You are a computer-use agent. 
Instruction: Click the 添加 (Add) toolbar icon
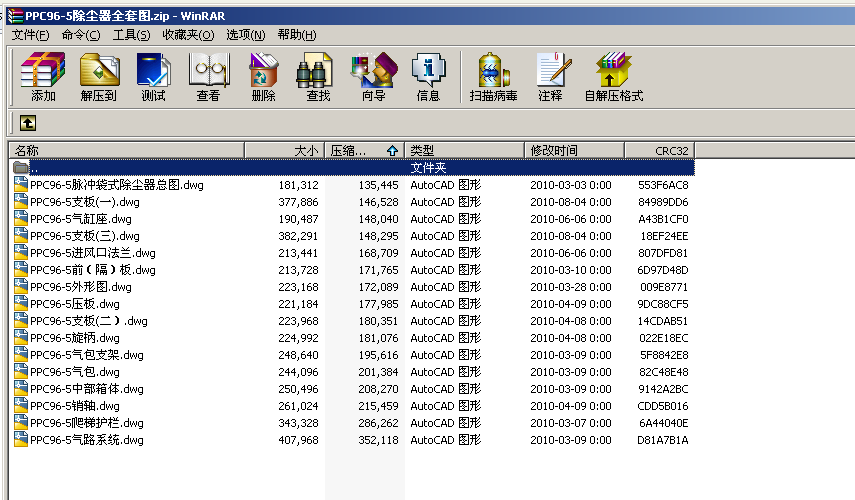click(x=43, y=77)
